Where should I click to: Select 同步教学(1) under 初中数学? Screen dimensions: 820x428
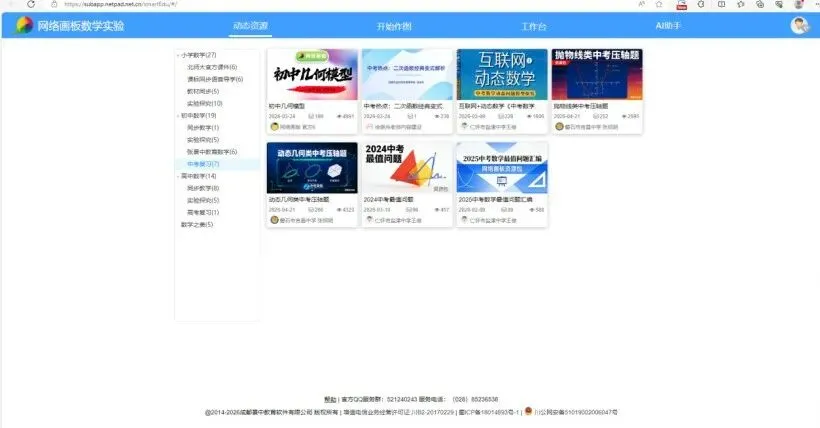point(203,128)
